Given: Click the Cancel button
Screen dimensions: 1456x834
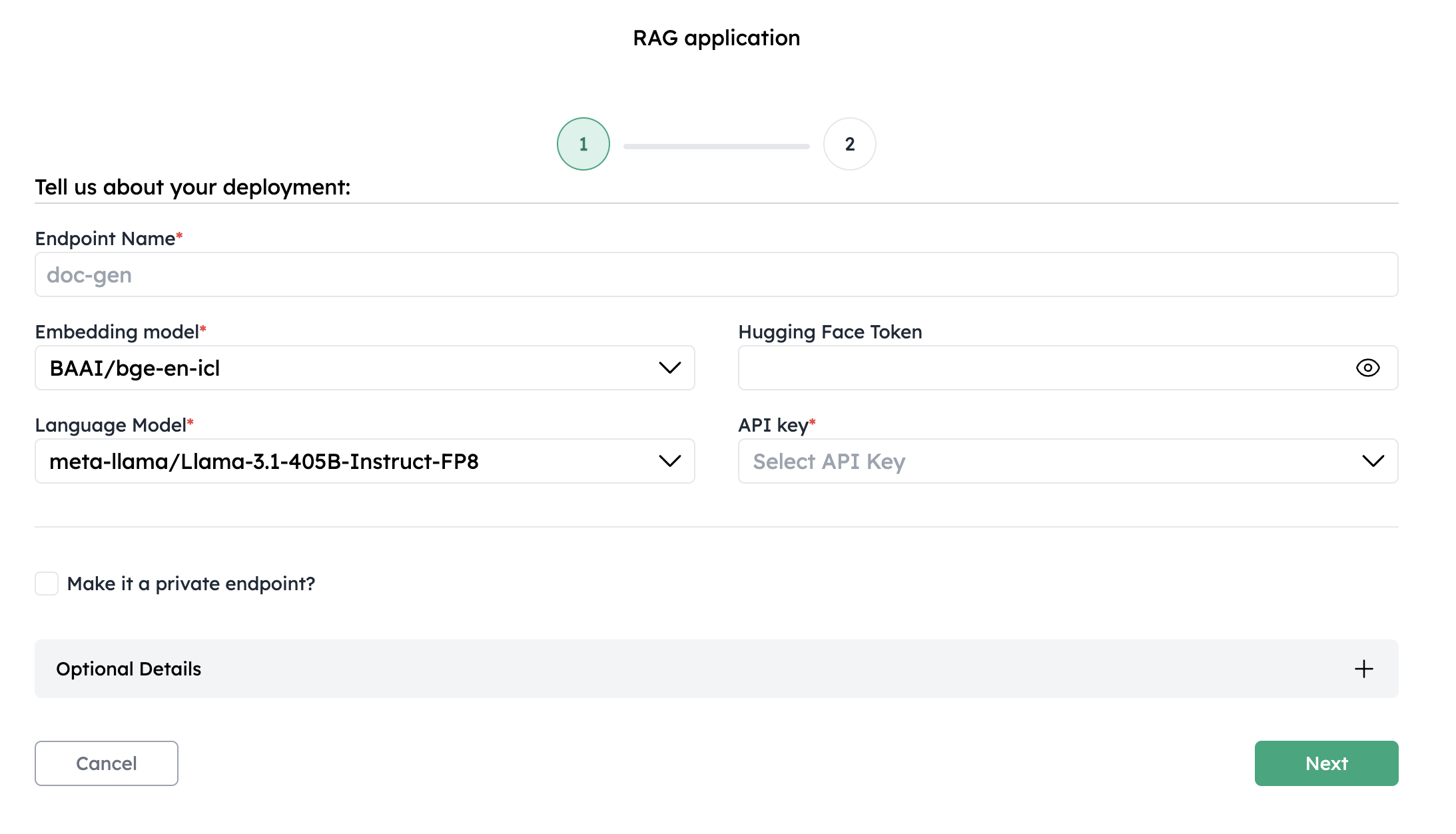Looking at the screenshot, I should click(x=107, y=763).
